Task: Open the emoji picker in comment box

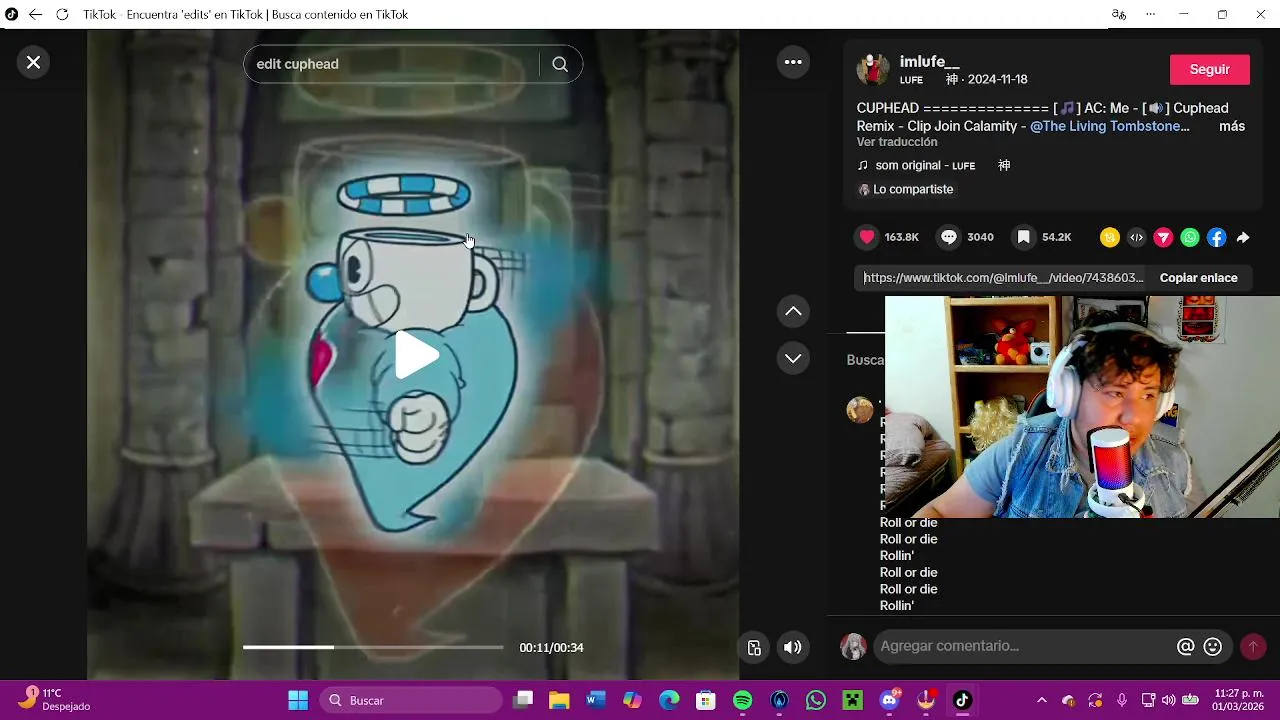Action: tap(1213, 647)
